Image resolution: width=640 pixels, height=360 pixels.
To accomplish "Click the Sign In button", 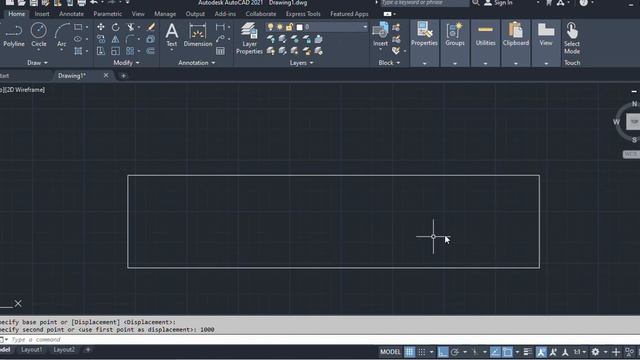I will pos(498,3).
